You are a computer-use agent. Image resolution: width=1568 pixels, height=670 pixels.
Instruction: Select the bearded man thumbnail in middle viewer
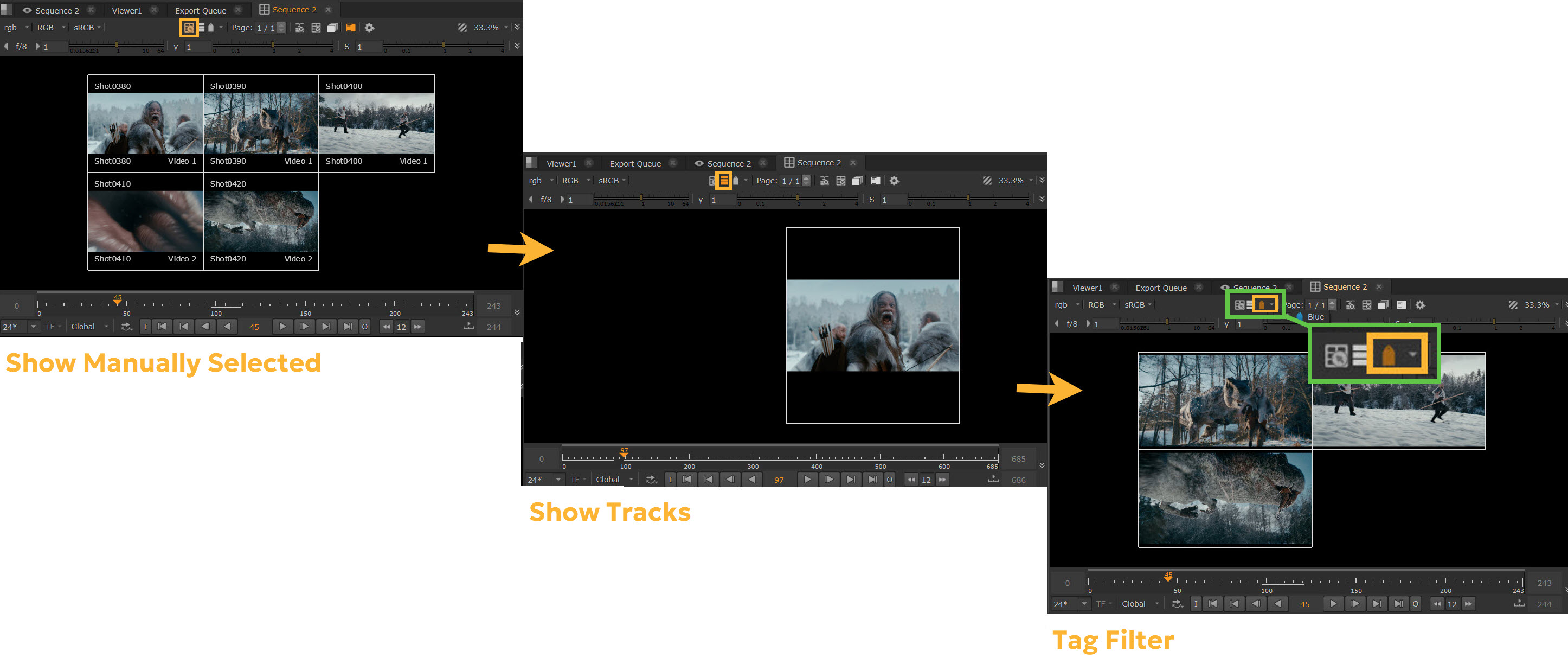[x=872, y=326]
